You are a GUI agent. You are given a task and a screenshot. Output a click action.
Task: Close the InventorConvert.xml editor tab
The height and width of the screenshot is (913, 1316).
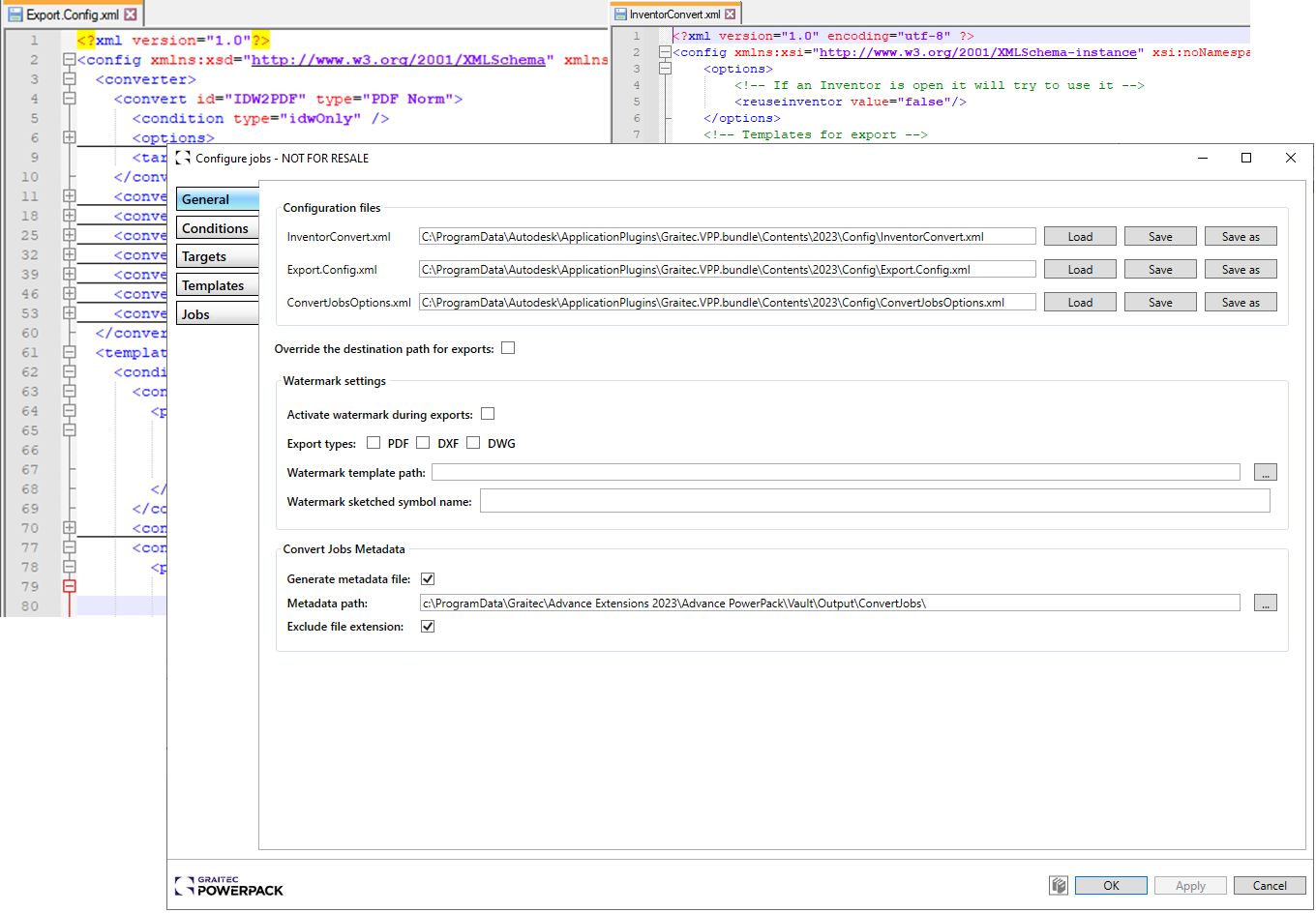point(731,15)
